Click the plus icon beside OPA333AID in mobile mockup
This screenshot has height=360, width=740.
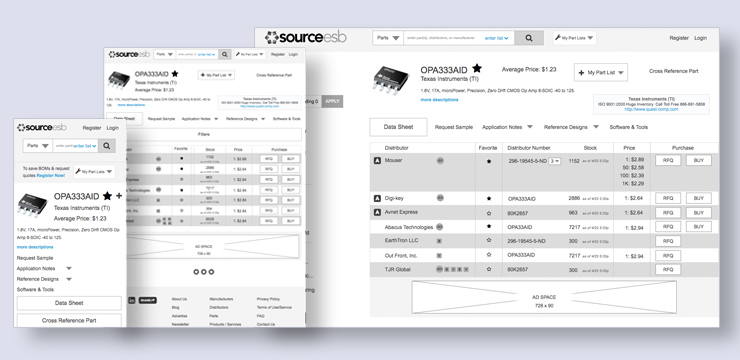tap(119, 196)
